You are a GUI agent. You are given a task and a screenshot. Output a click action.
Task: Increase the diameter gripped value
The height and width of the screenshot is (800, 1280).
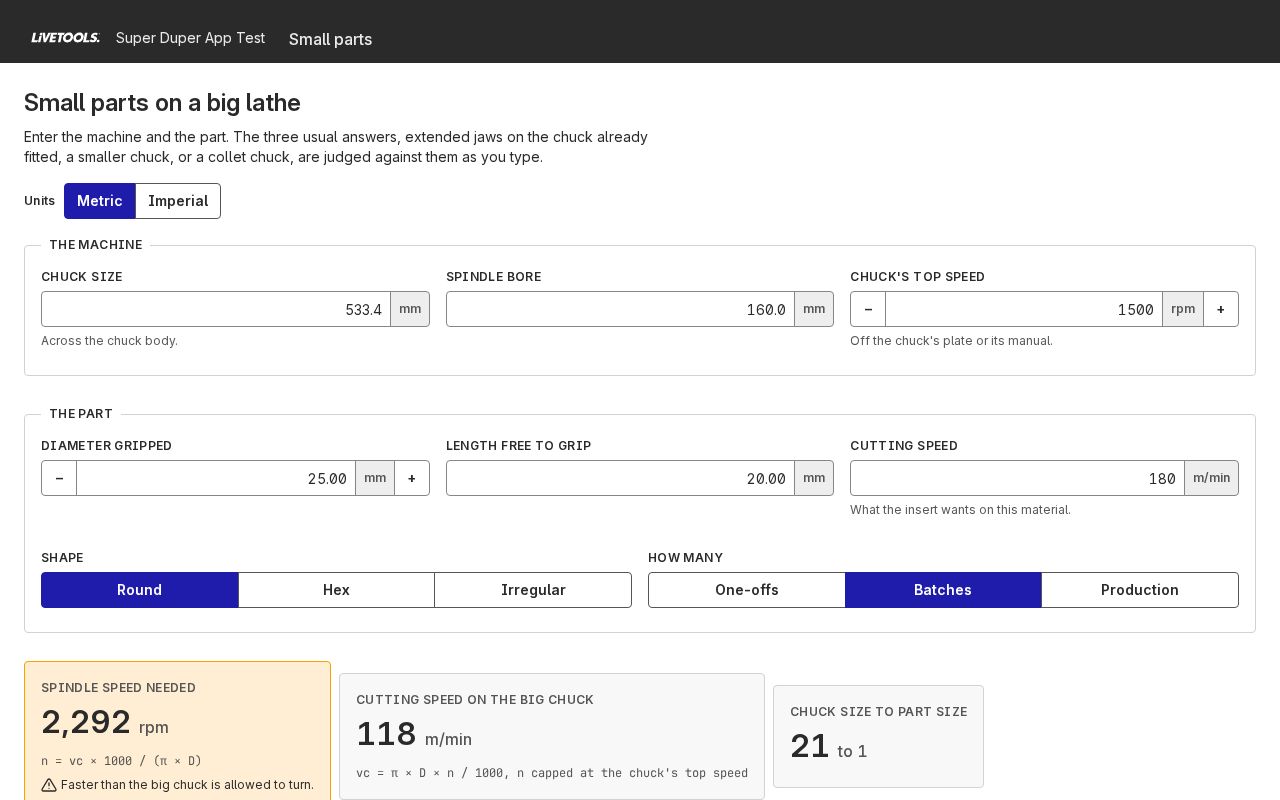412,478
